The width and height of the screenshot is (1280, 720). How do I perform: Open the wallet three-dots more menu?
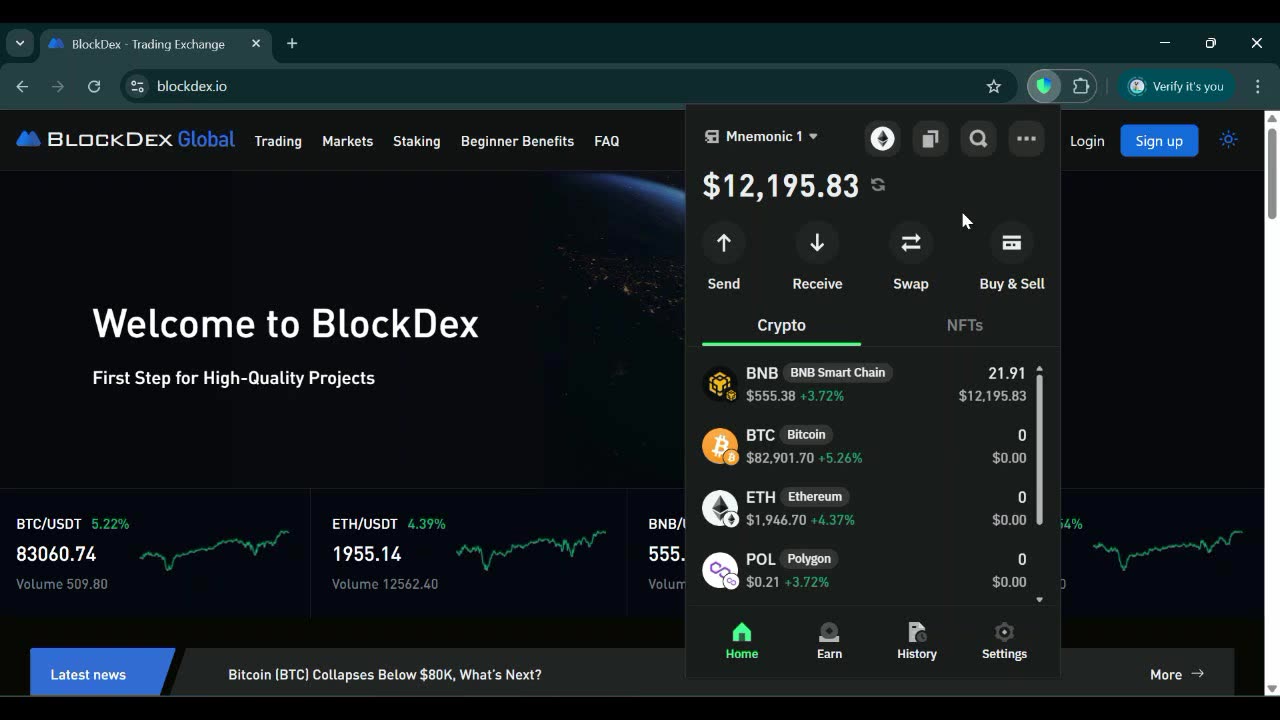coord(1026,139)
